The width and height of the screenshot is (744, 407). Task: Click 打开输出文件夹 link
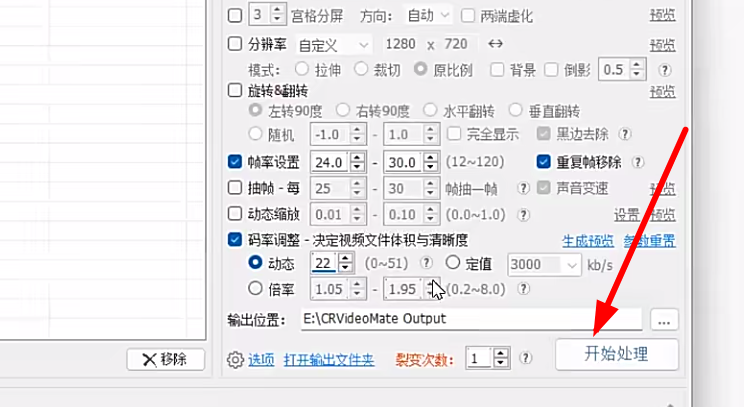click(x=329, y=360)
